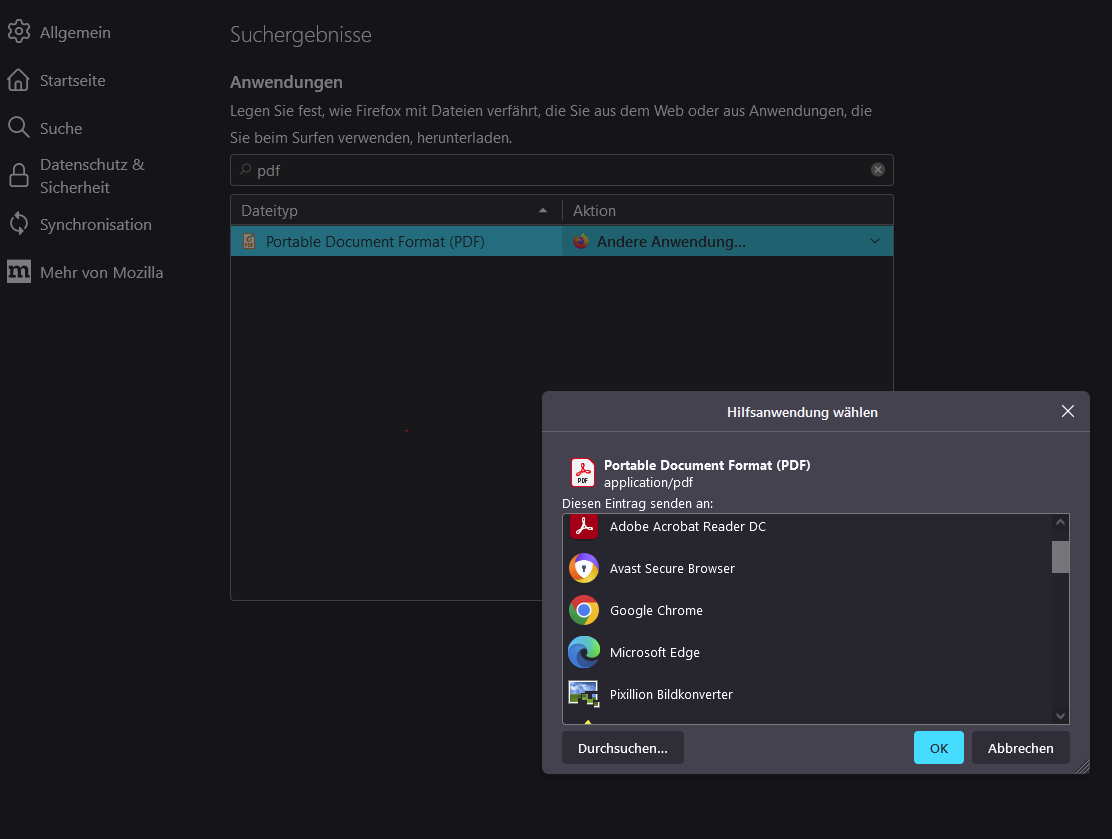Open Mehr von Mozilla

101,272
